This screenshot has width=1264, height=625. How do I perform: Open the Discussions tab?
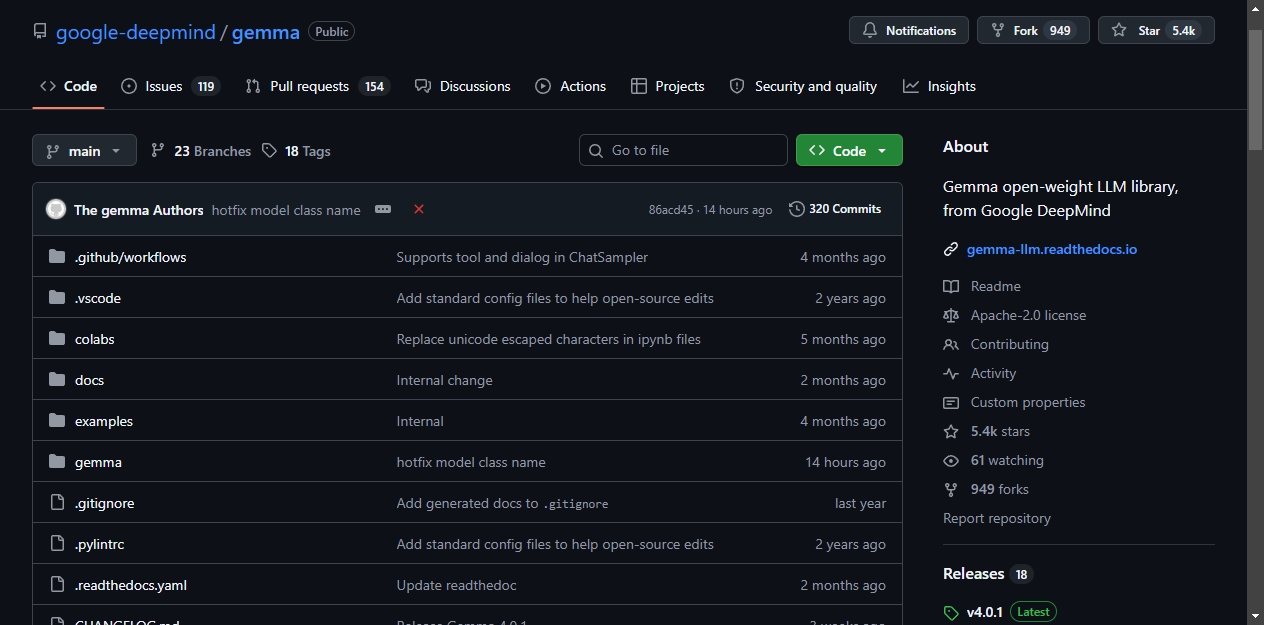(x=463, y=86)
